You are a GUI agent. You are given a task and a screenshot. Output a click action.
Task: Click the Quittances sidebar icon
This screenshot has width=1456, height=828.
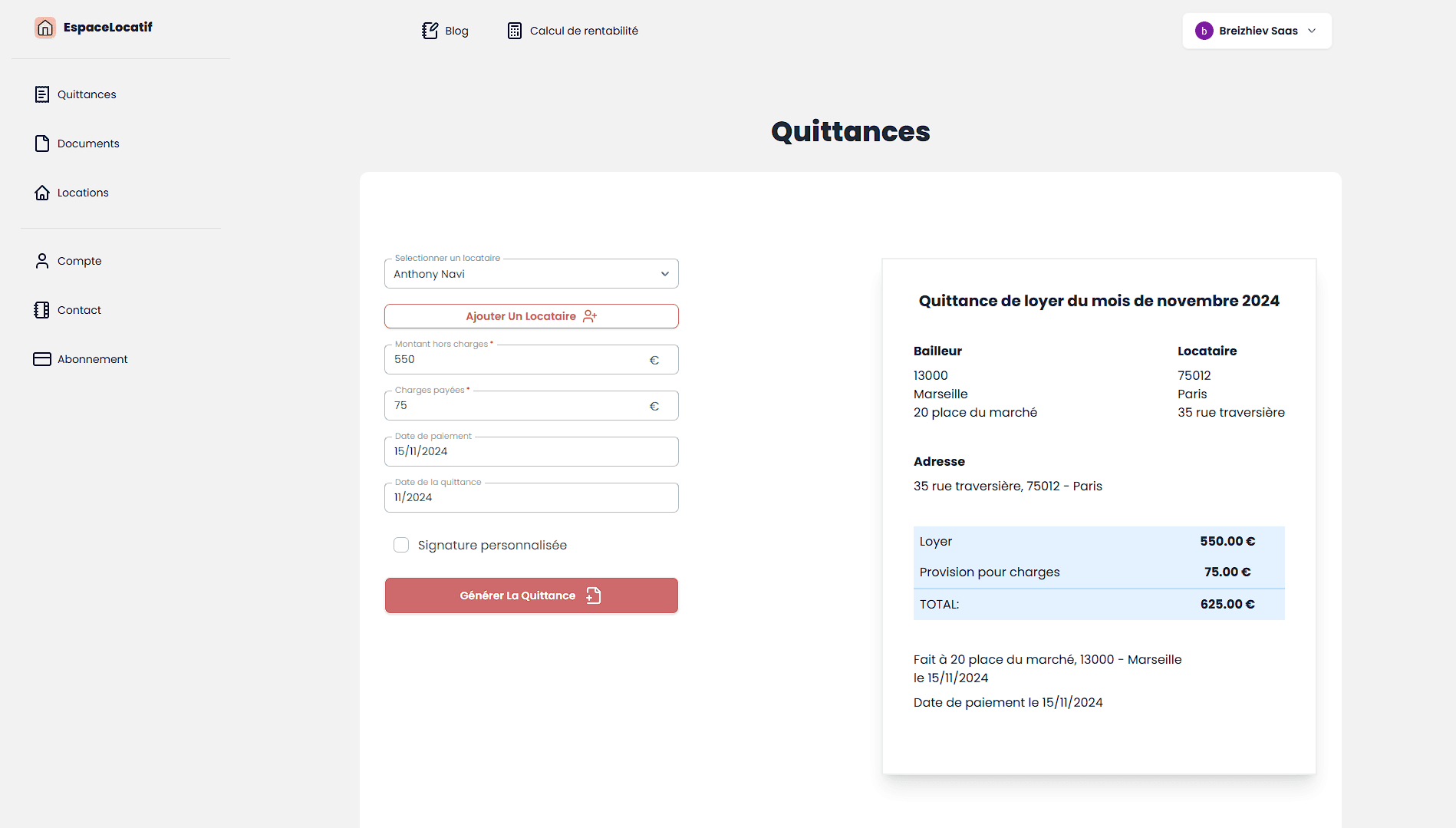pos(42,94)
